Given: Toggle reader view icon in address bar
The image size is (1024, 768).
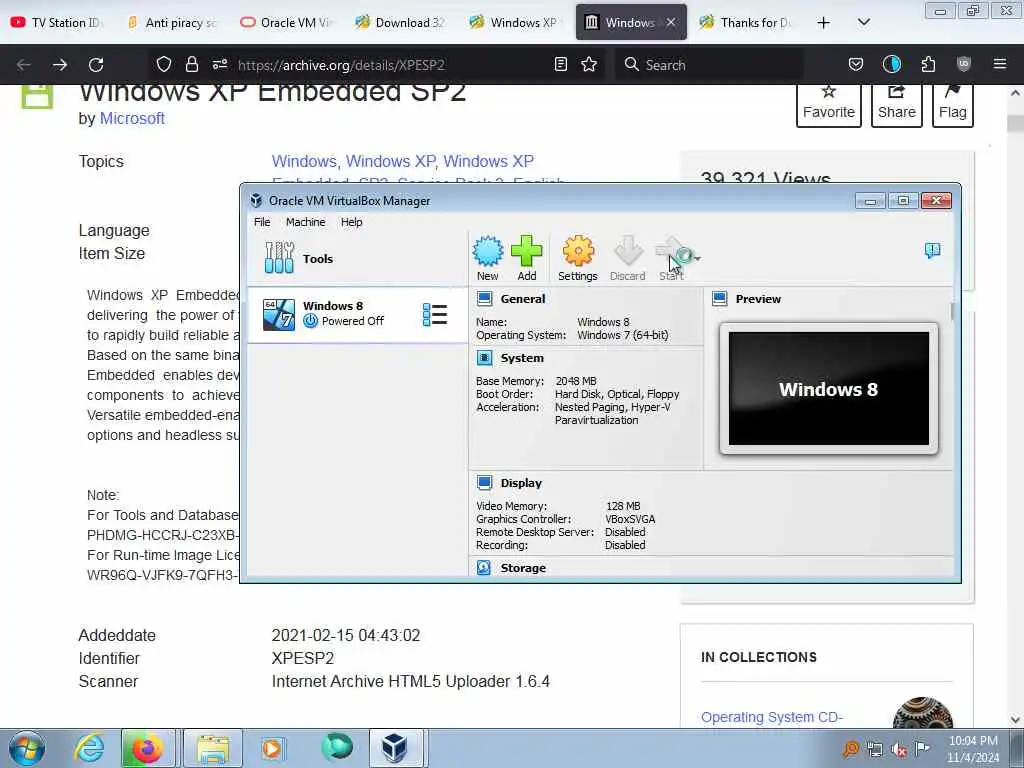Looking at the screenshot, I should pos(560,64).
